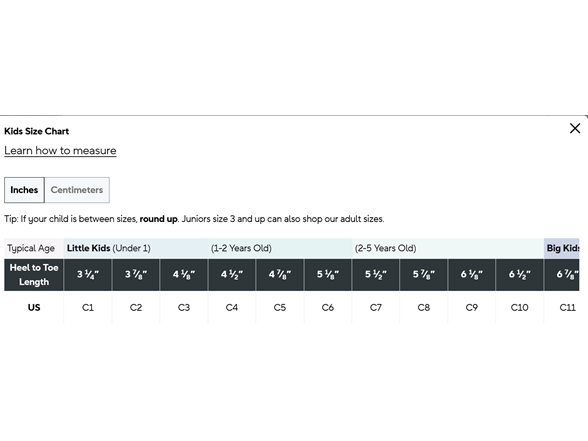Close the Kids Size Chart panel
The height and width of the screenshot is (441, 588).
click(x=574, y=128)
